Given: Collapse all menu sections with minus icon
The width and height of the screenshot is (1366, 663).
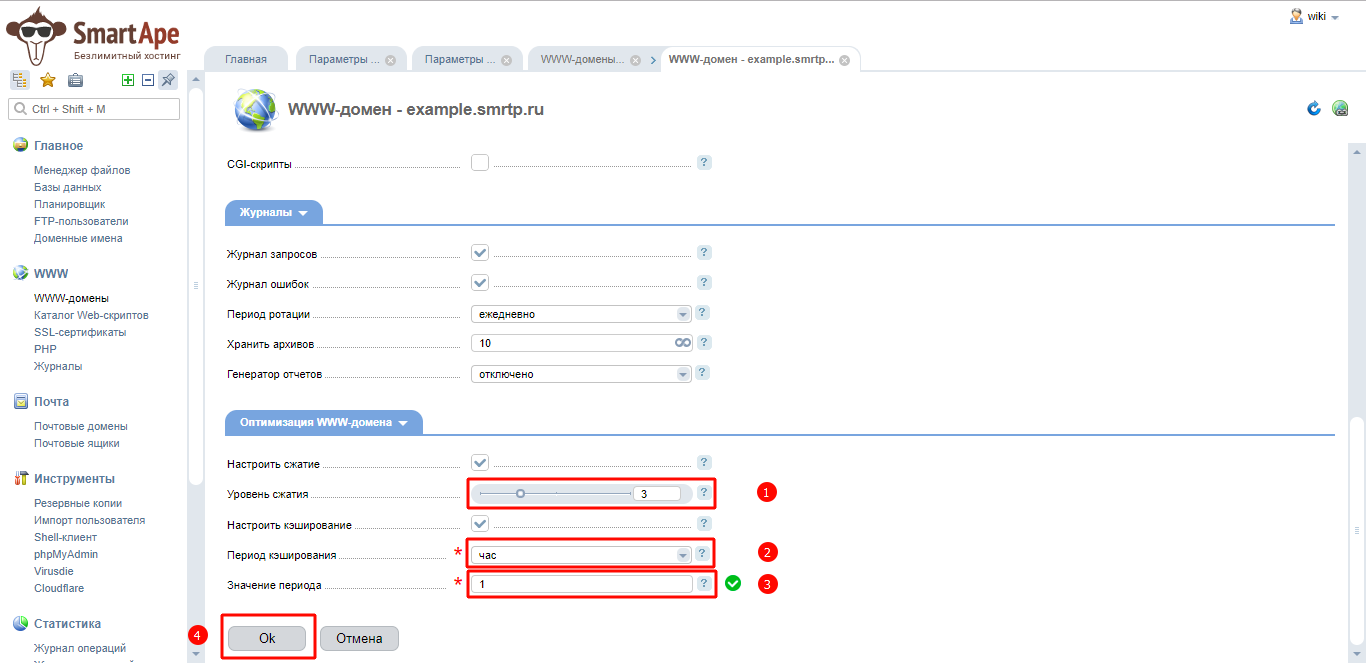Looking at the screenshot, I should [x=147, y=81].
